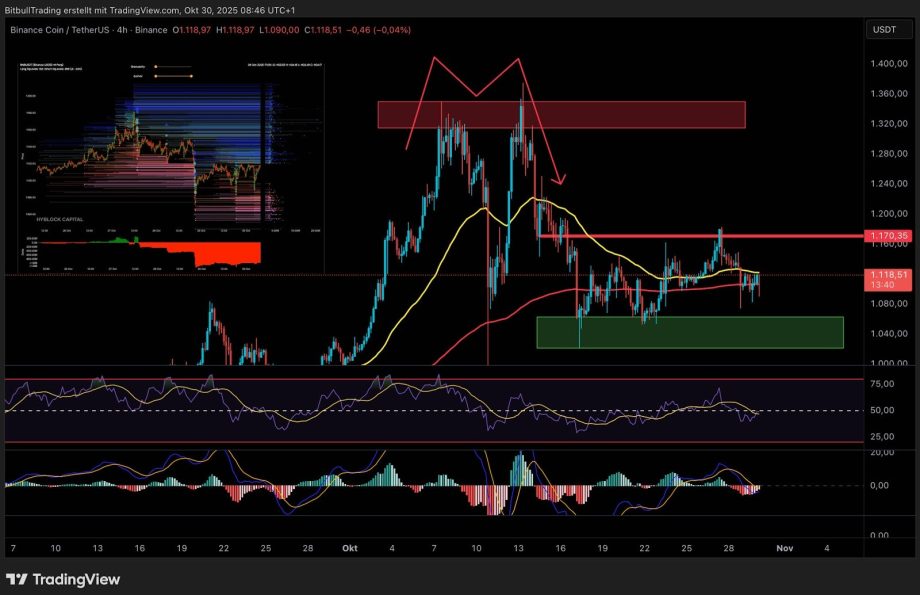This screenshot has width=920, height=595.
Task: Click the TradingView logo icon
Action: 19,579
